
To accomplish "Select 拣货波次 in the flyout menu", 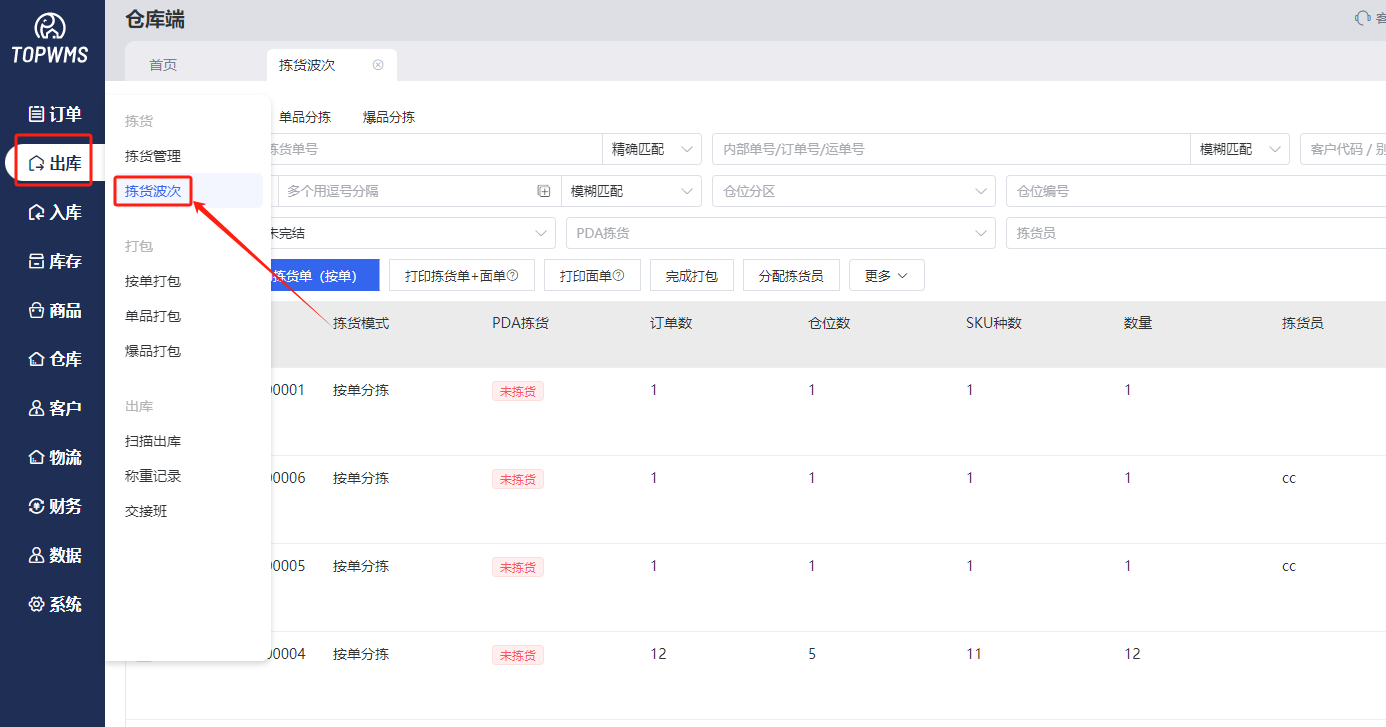I will click(x=153, y=190).
